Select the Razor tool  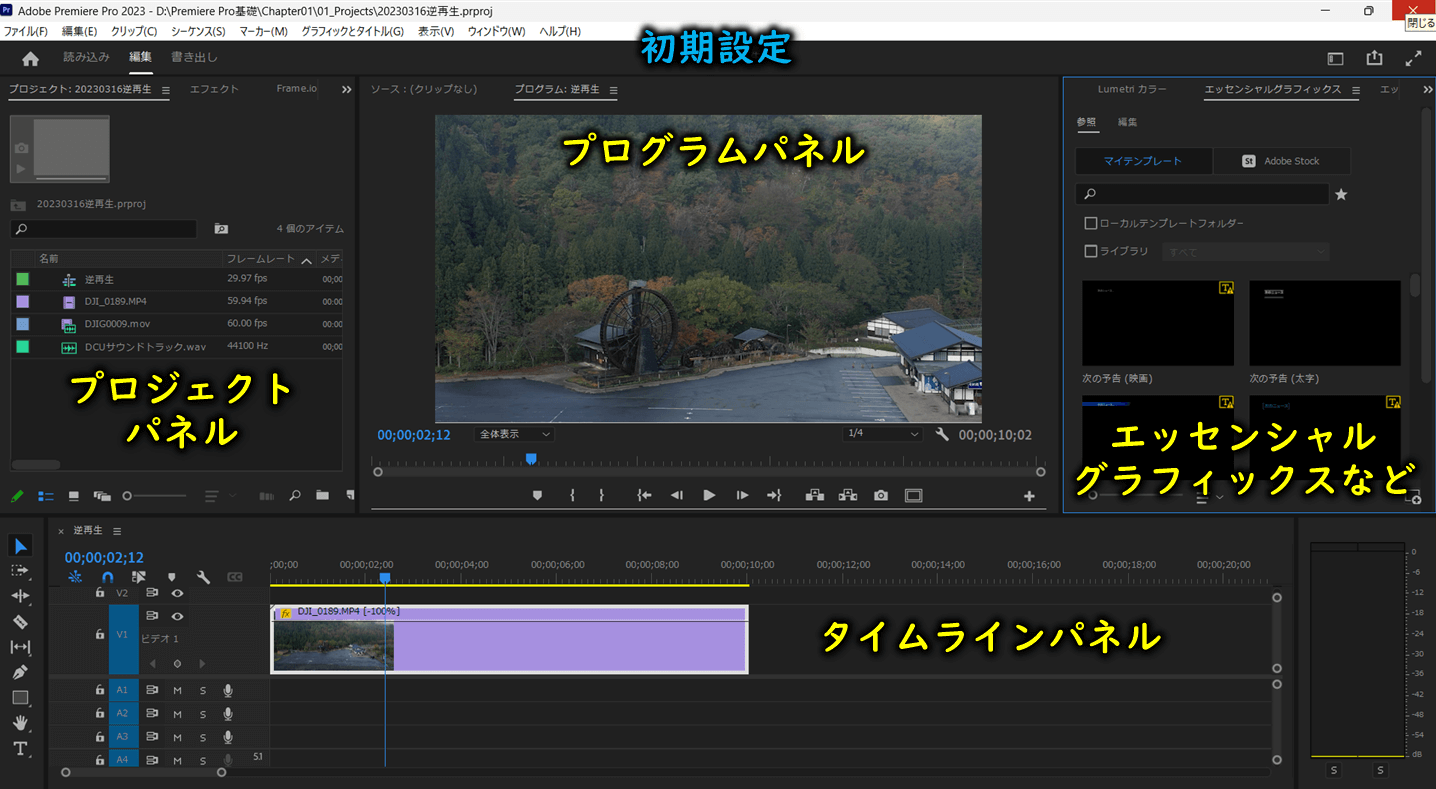[x=20, y=621]
